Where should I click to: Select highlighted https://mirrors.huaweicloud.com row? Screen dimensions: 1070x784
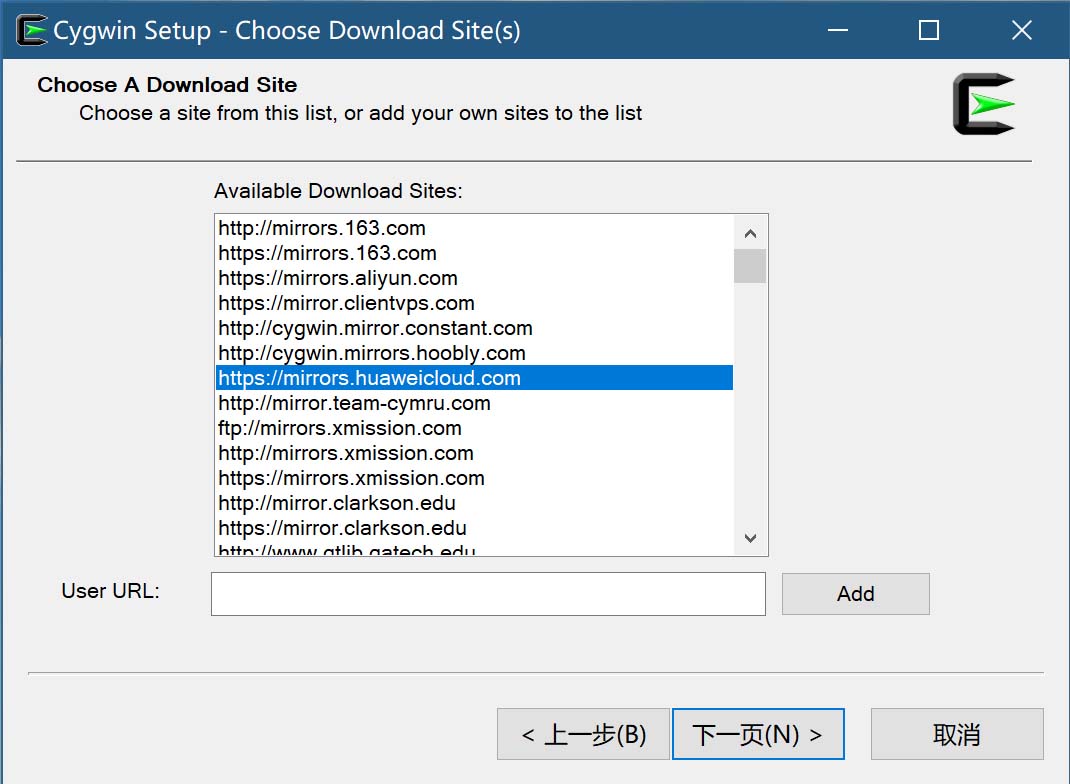(x=474, y=378)
